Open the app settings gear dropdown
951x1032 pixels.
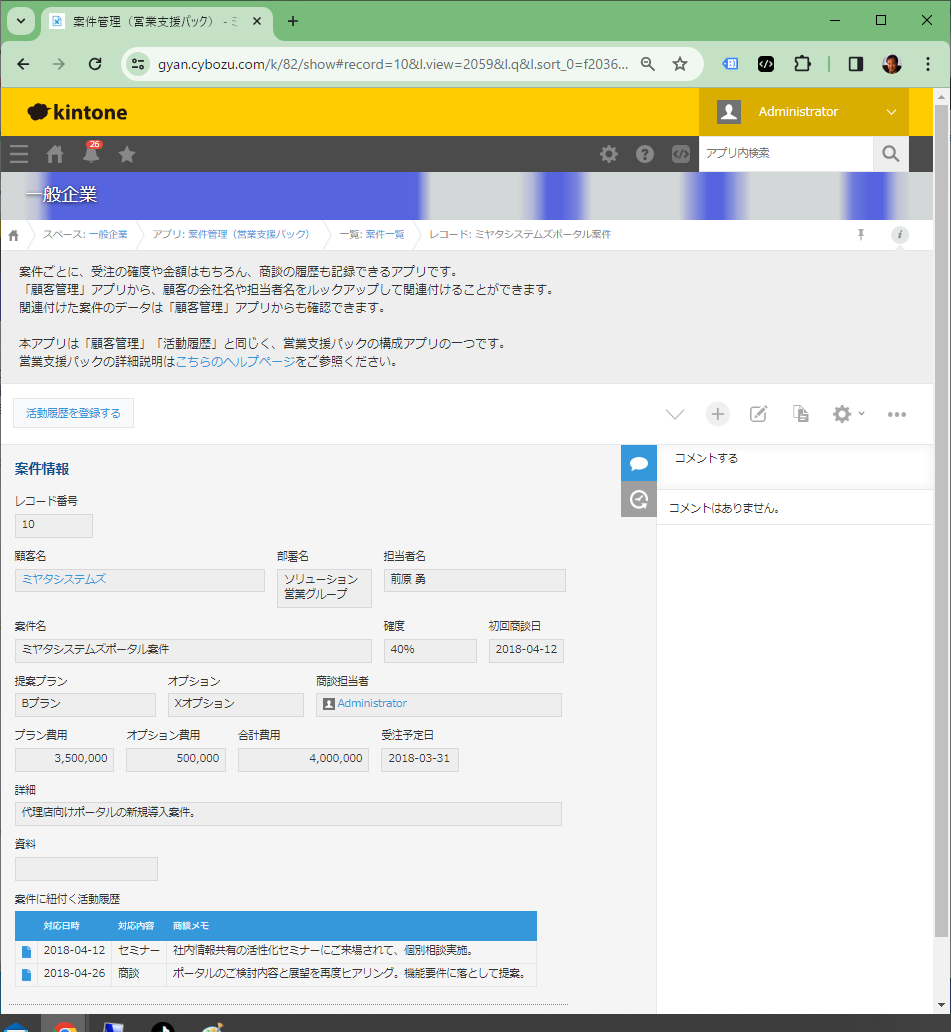click(x=848, y=414)
